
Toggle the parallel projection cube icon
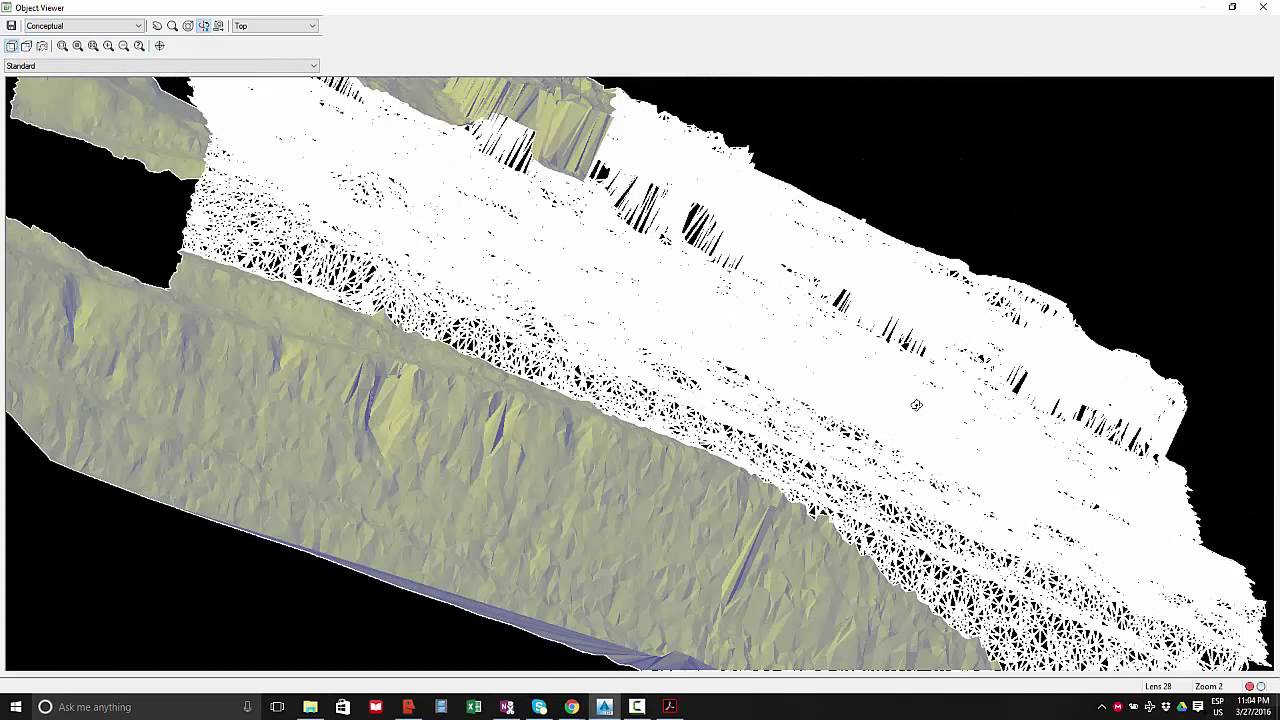[11, 46]
